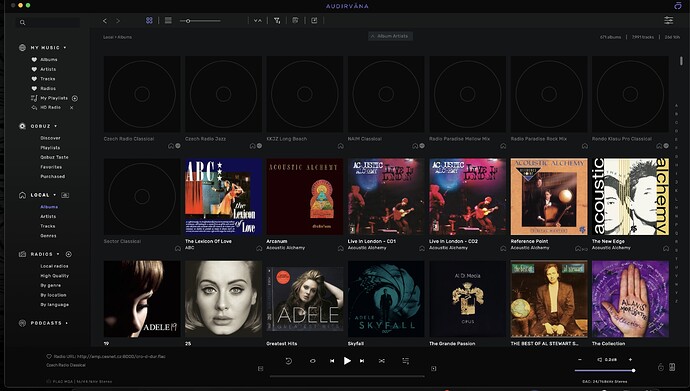Image resolution: width=690 pixels, height=391 pixels.
Task: Adjust the thumbnail size slider
Action: [x=200, y=21]
